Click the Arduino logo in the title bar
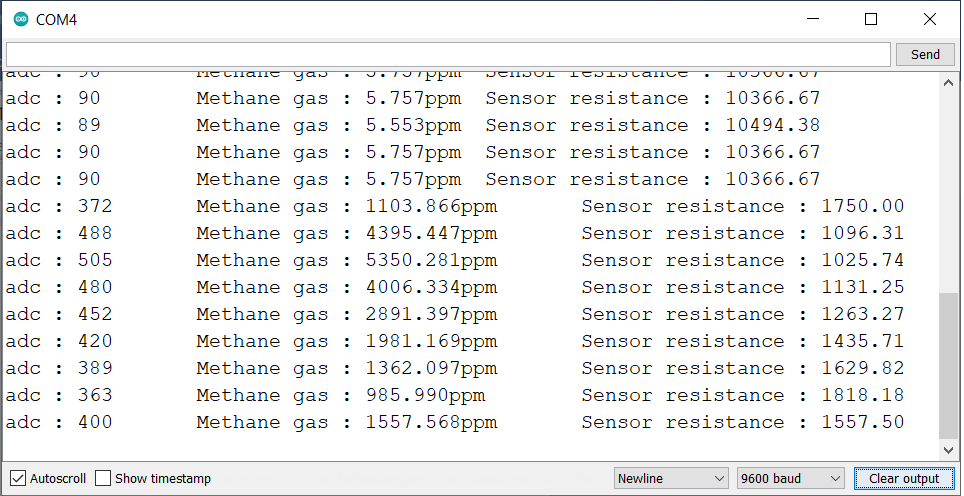This screenshot has width=964, height=496. [x=21, y=20]
